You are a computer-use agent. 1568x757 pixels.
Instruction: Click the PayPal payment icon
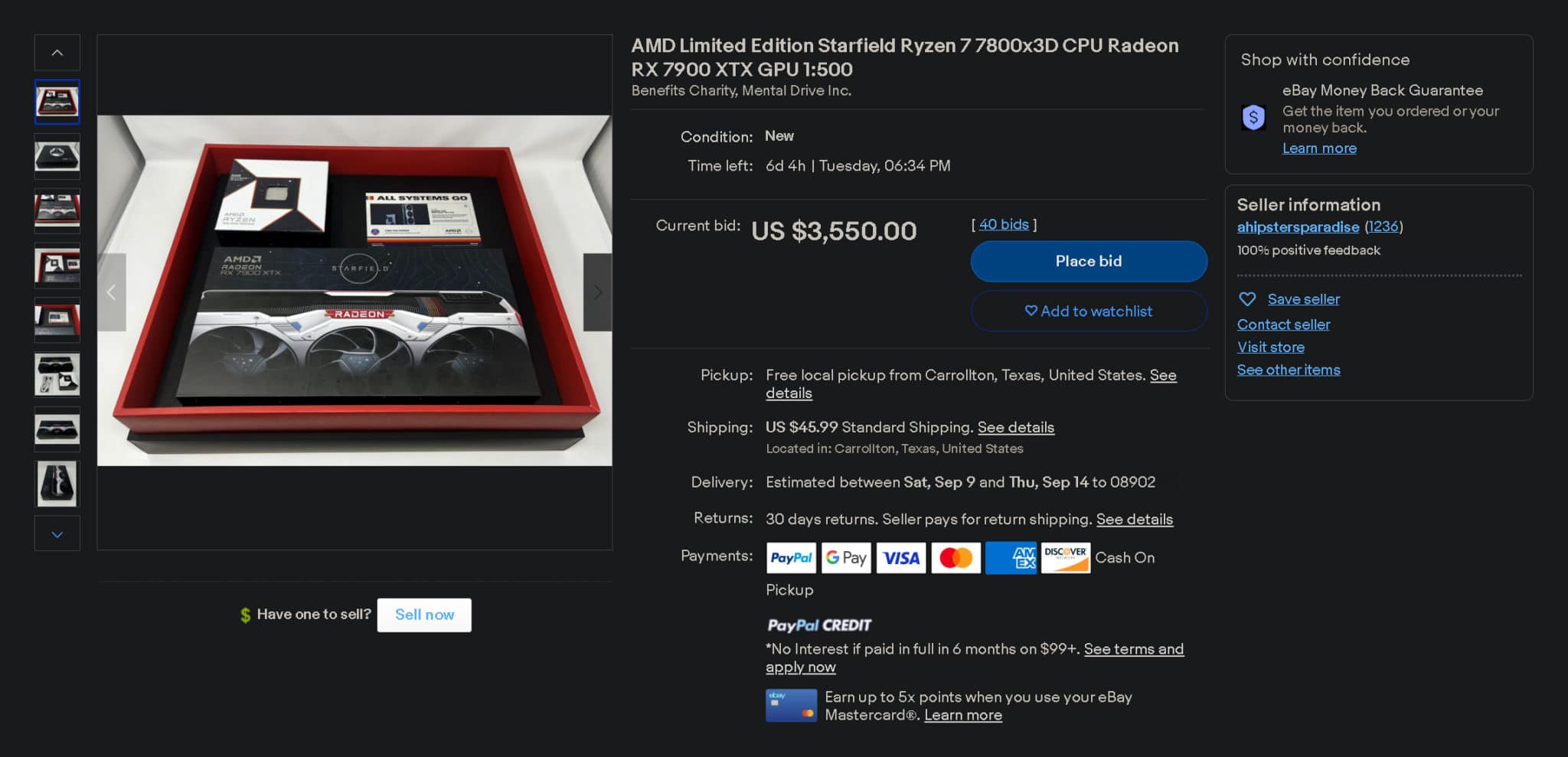[x=790, y=557]
